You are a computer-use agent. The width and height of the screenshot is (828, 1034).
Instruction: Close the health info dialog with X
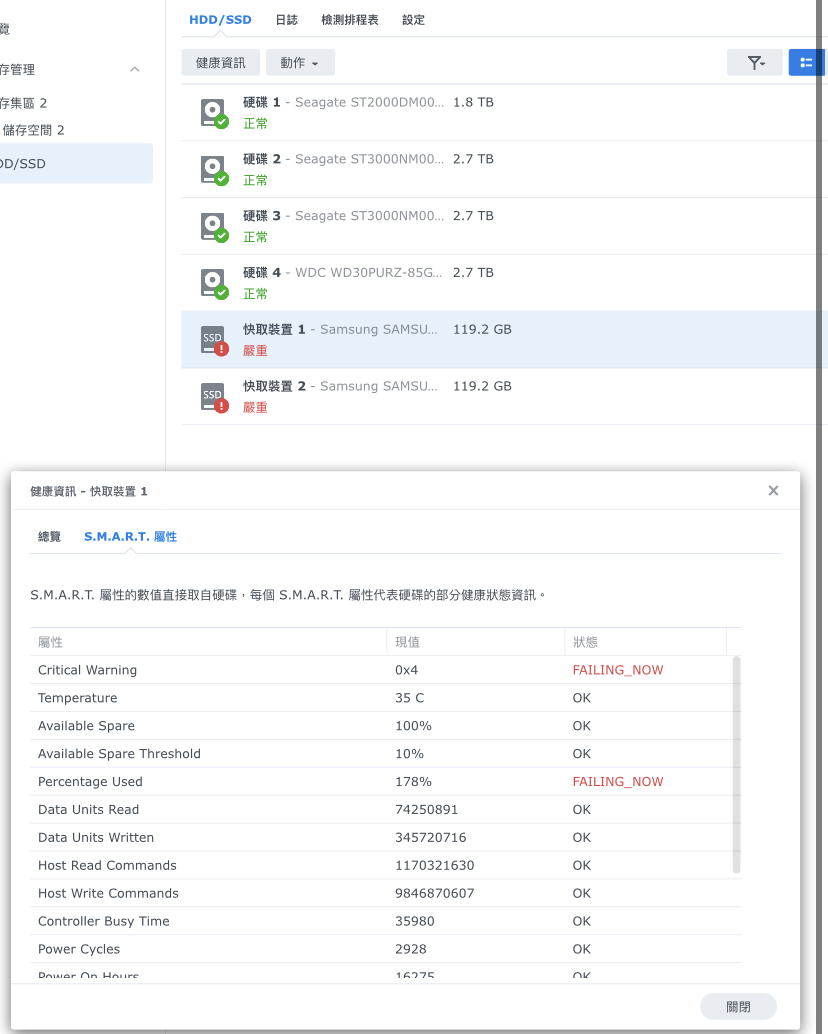pos(773,491)
